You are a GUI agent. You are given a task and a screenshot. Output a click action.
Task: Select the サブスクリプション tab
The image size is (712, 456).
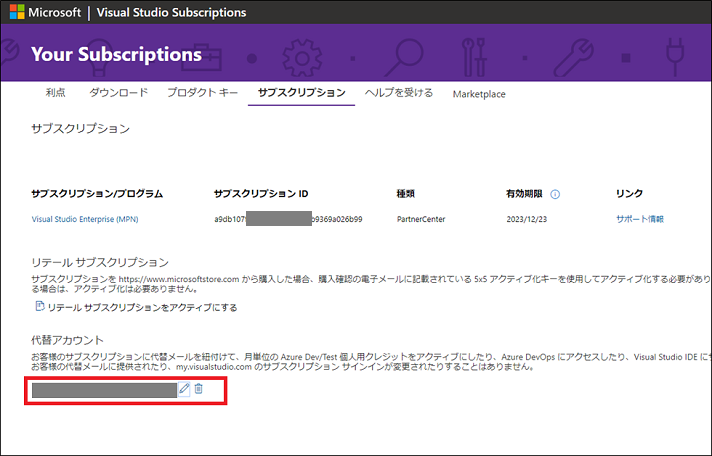coord(302,93)
